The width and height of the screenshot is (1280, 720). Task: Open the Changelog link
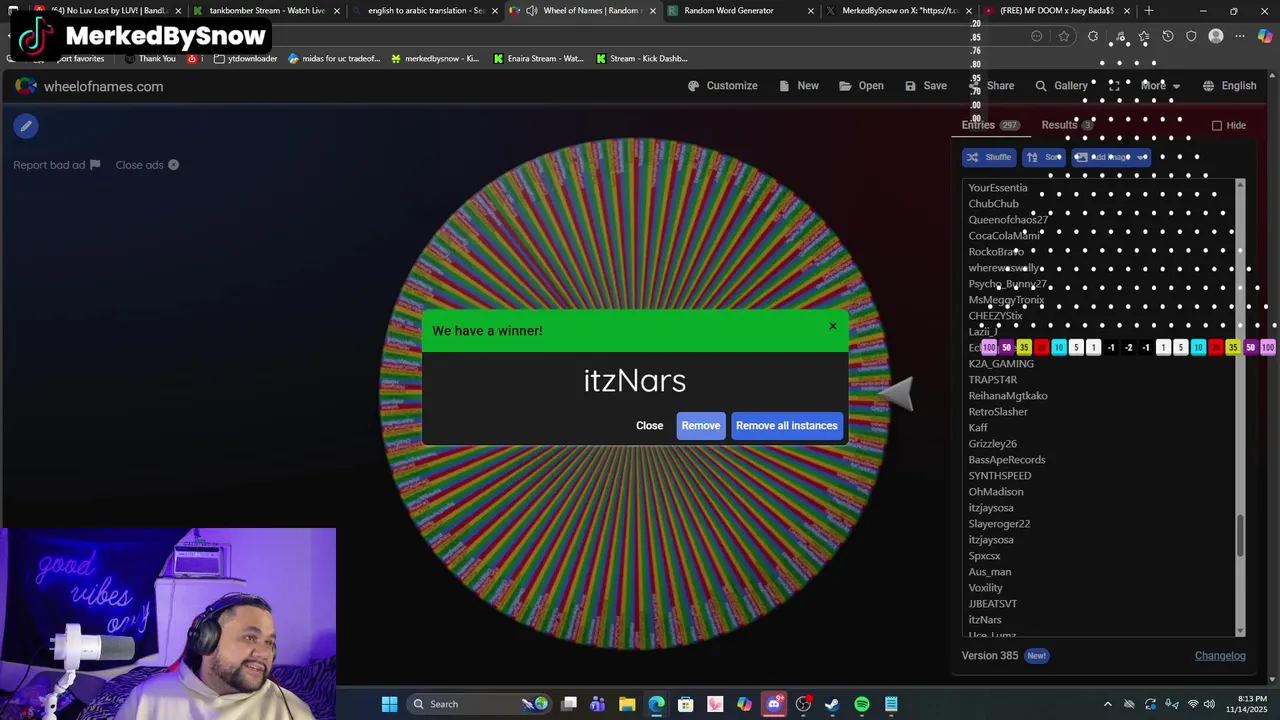click(1220, 656)
